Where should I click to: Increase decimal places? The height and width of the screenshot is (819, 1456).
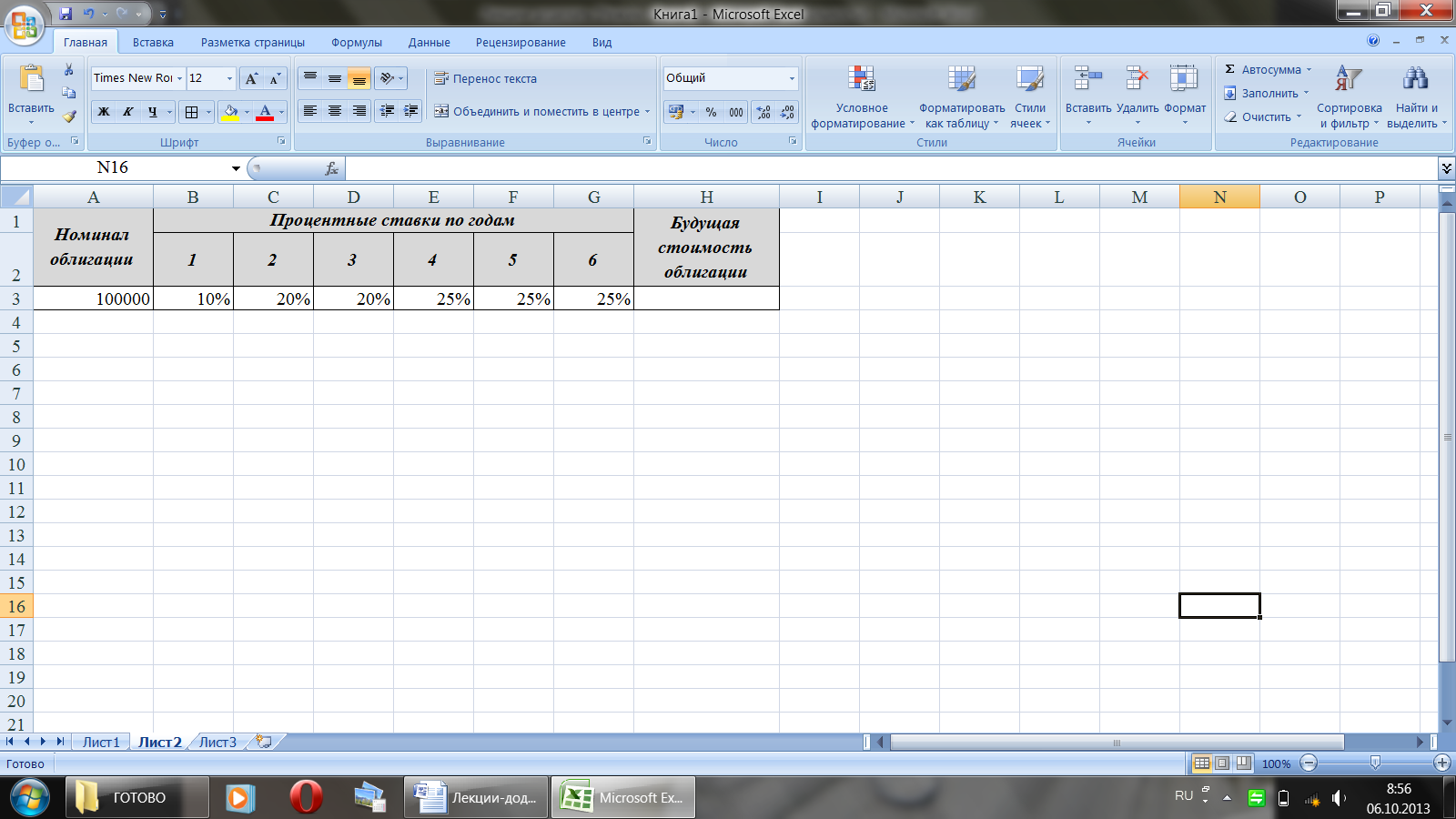pos(763,112)
